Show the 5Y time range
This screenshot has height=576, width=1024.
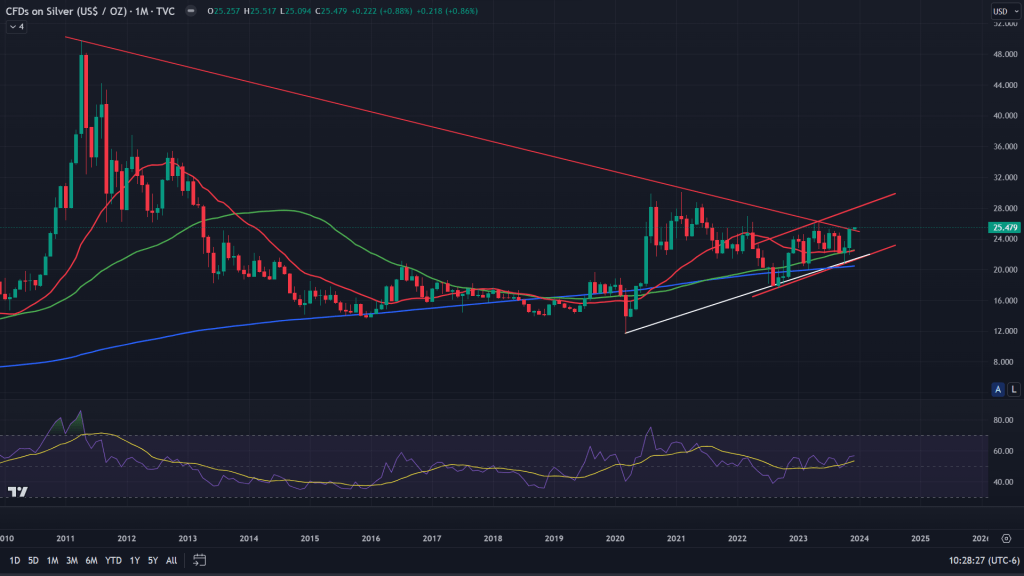tap(152, 560)
